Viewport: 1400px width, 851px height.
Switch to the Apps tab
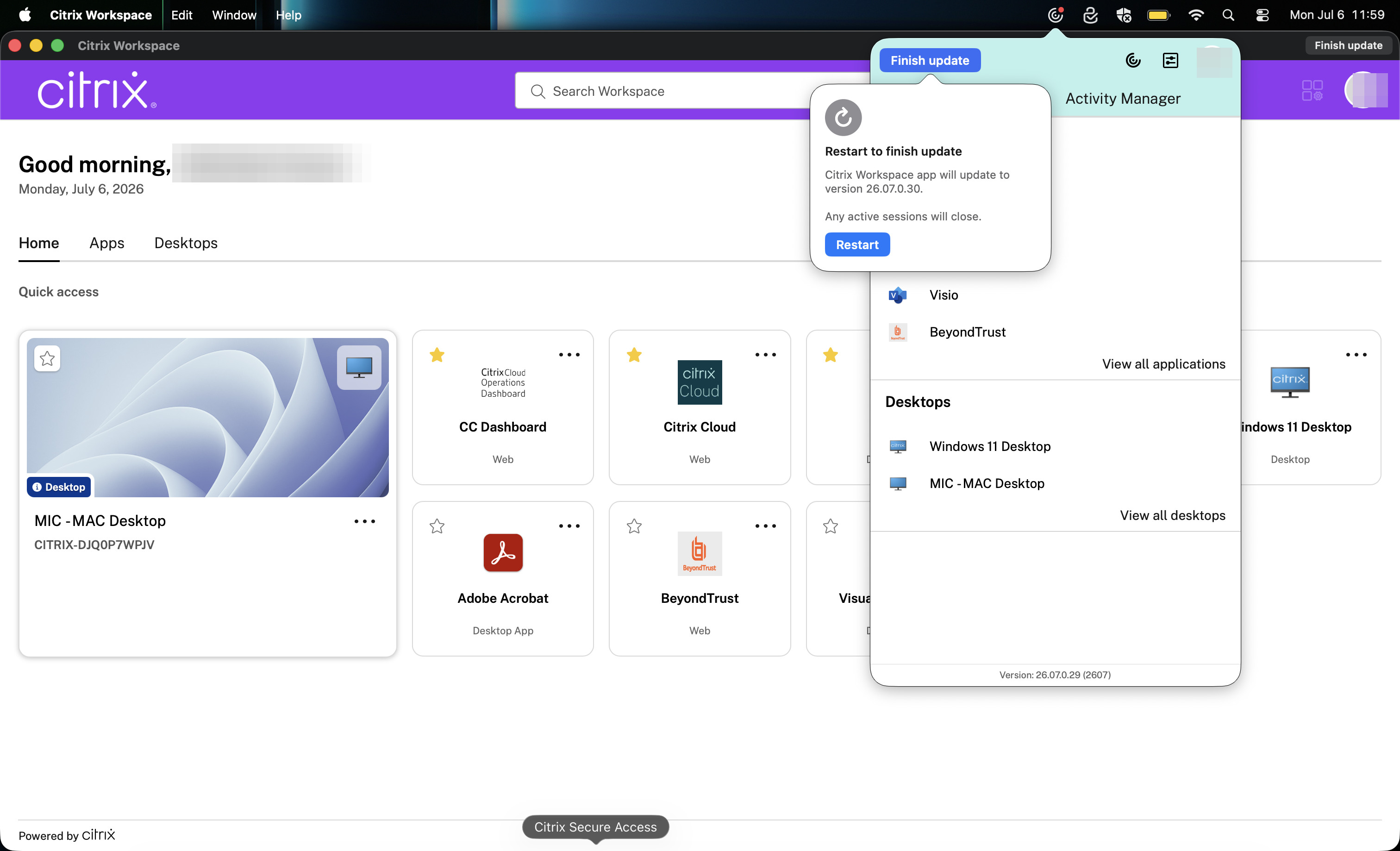[107, 243]
